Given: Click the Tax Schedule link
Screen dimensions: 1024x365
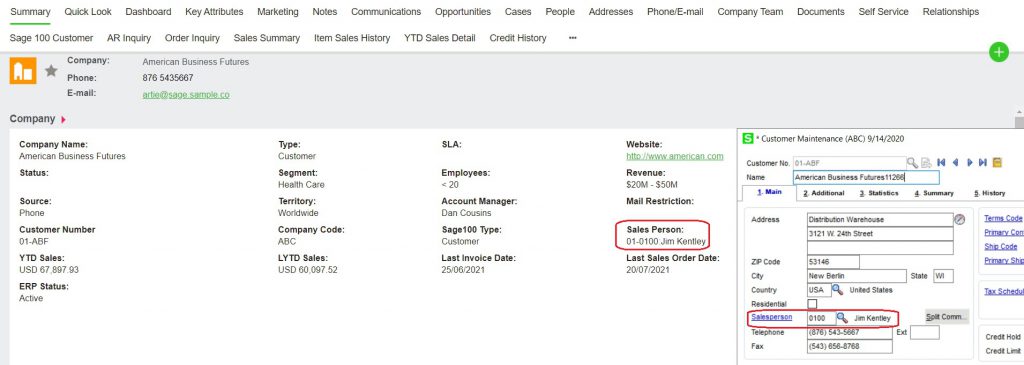Looking at the screenshot, I should coord(1003,292).
